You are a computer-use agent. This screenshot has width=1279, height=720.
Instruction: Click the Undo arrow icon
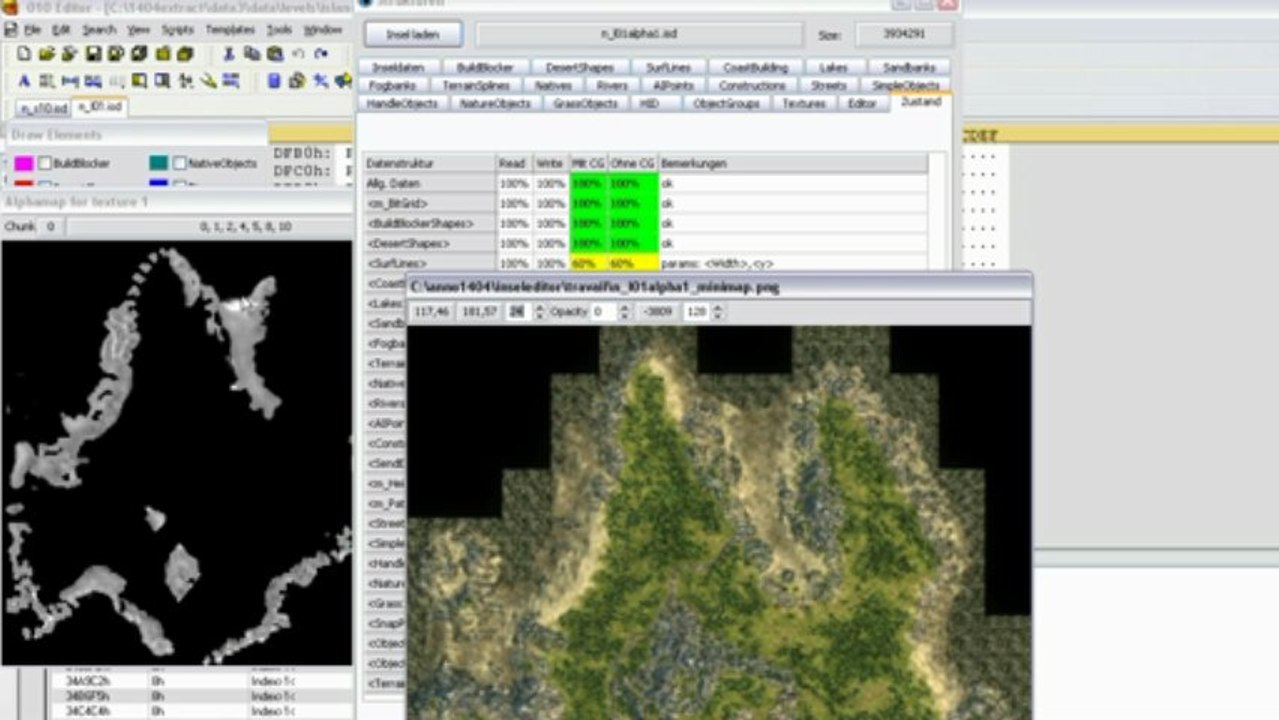(298, 54)
